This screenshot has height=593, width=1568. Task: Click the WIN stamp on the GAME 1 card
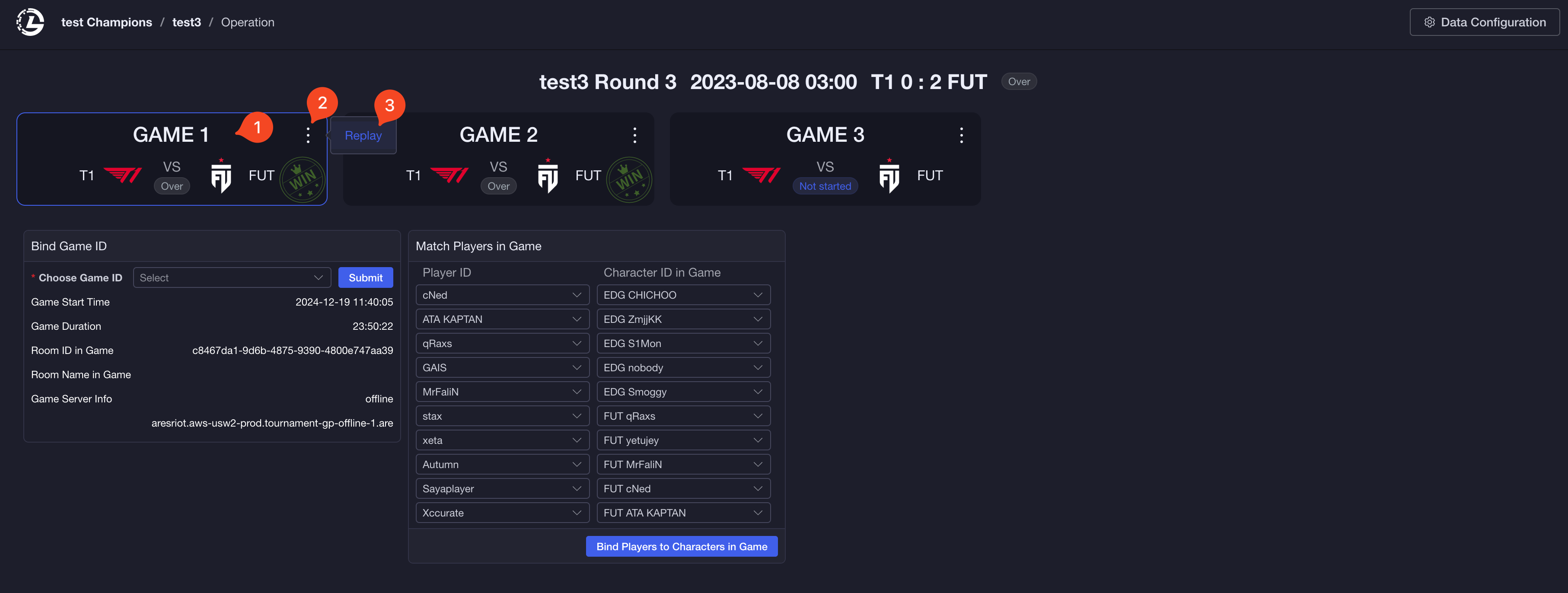pyautogui.click(x=303, y=180)
